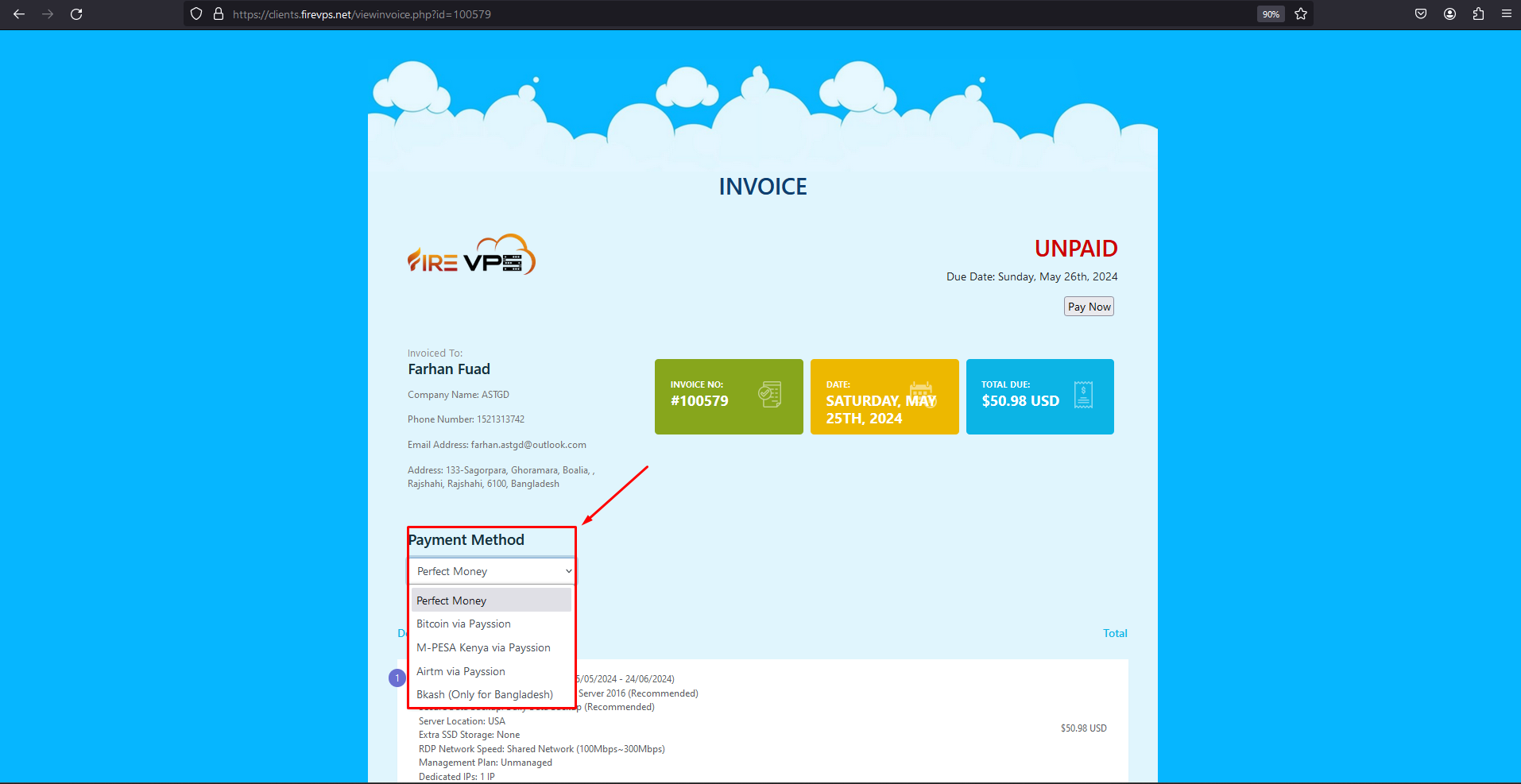Click the Server Location: USA line

(x=462, y=721)
